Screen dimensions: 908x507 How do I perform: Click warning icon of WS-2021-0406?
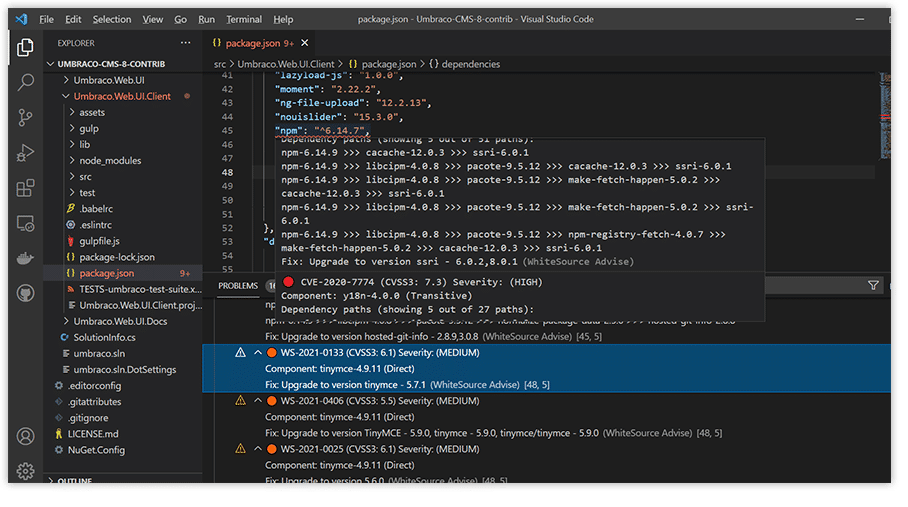(x=240, y=401)
